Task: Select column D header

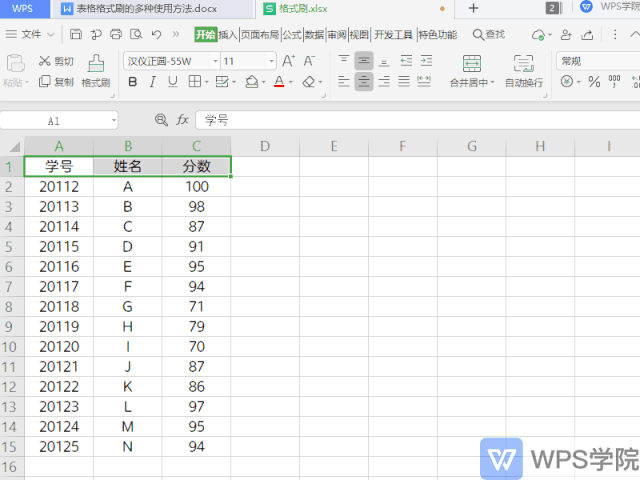Action: tap(265, 146)
